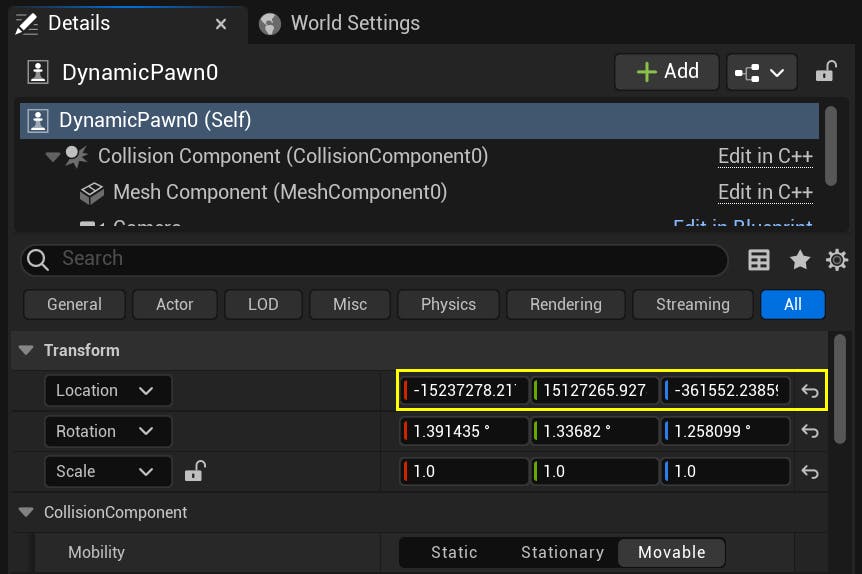Reset Rotation to default arrow
The image size is (862, 574).
810,431
